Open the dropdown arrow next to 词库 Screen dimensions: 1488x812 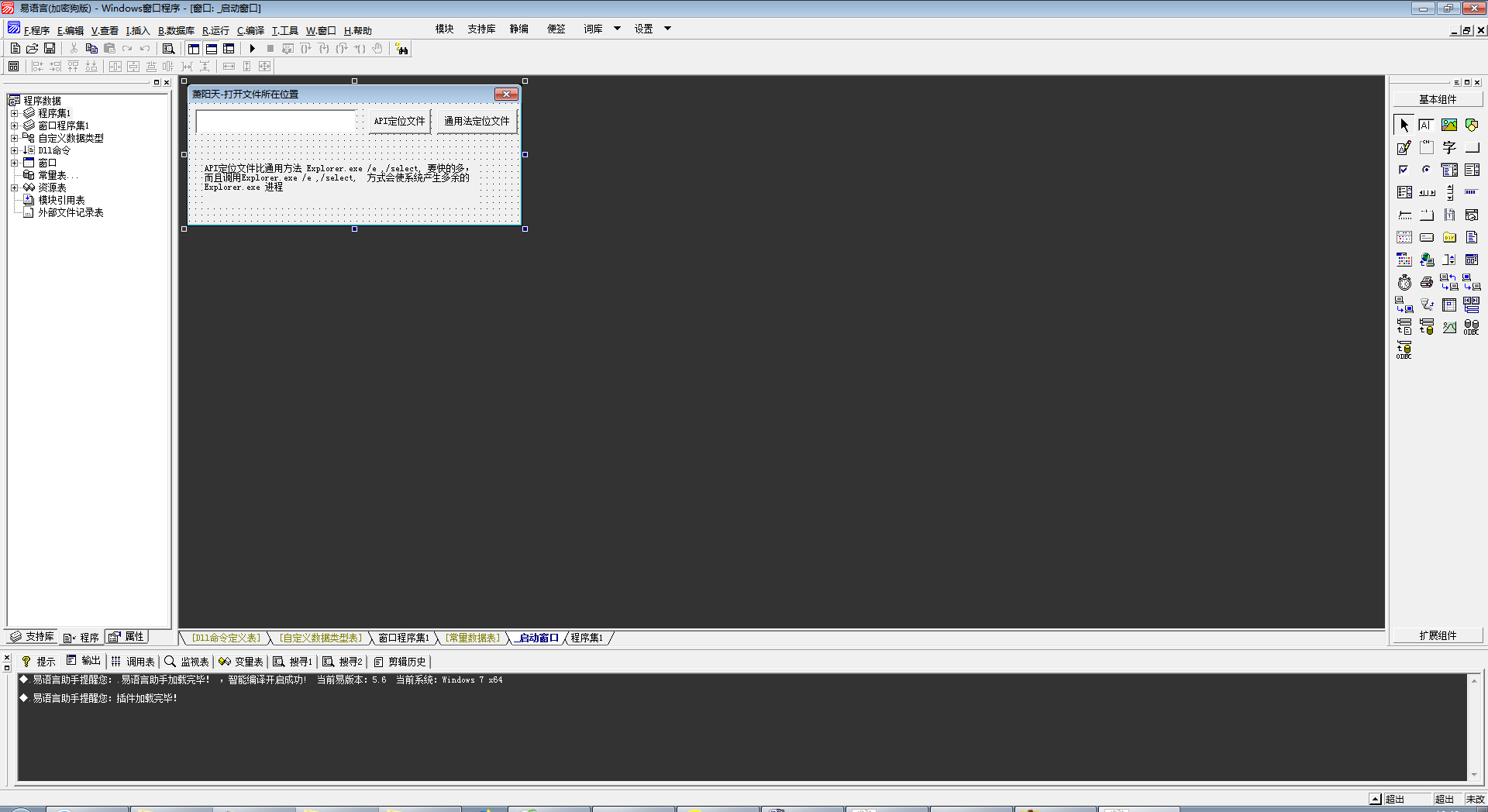coord(617,29)
